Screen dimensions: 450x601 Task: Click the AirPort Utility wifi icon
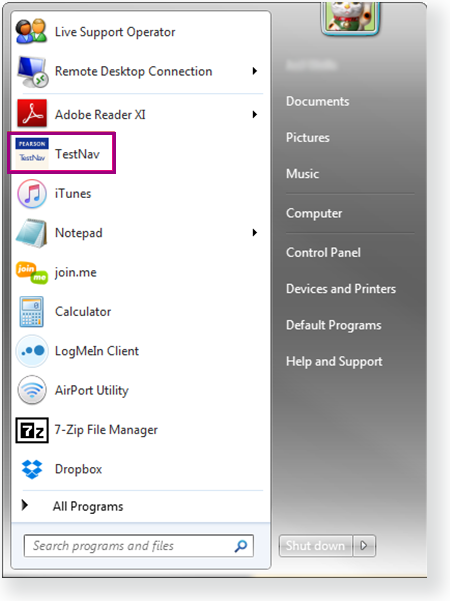pos(32,390)
